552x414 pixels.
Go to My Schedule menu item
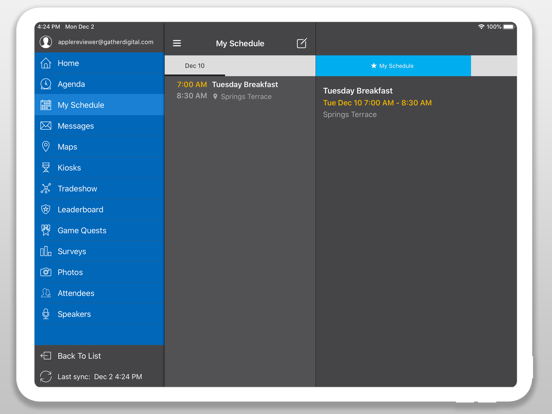coord(99,105)
